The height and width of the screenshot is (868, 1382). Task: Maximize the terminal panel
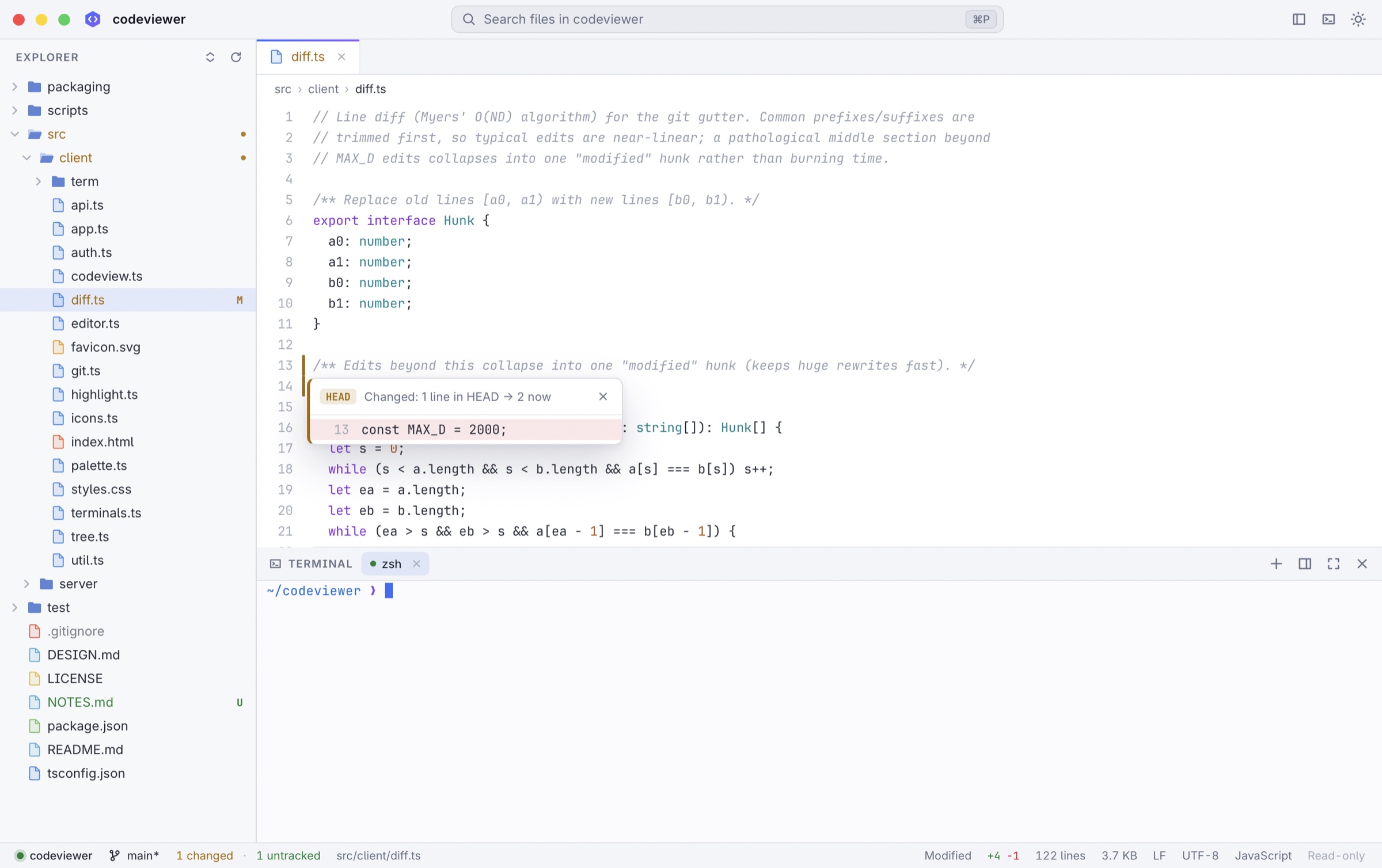[1334, 564]
